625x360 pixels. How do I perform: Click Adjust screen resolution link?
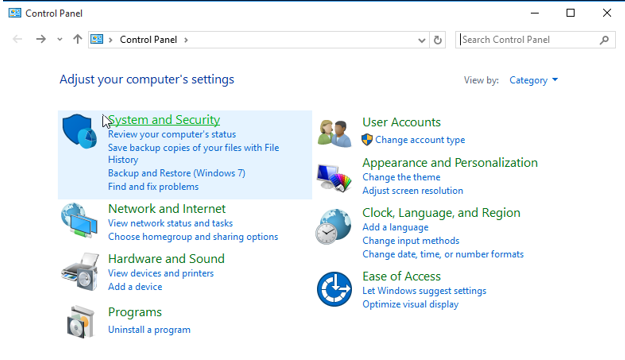[413, 191]
